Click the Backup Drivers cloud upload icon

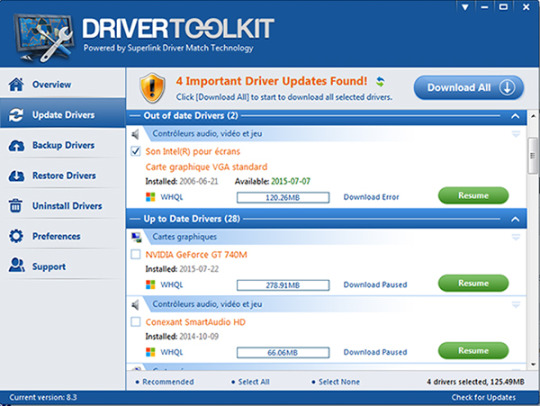[16, 145]
